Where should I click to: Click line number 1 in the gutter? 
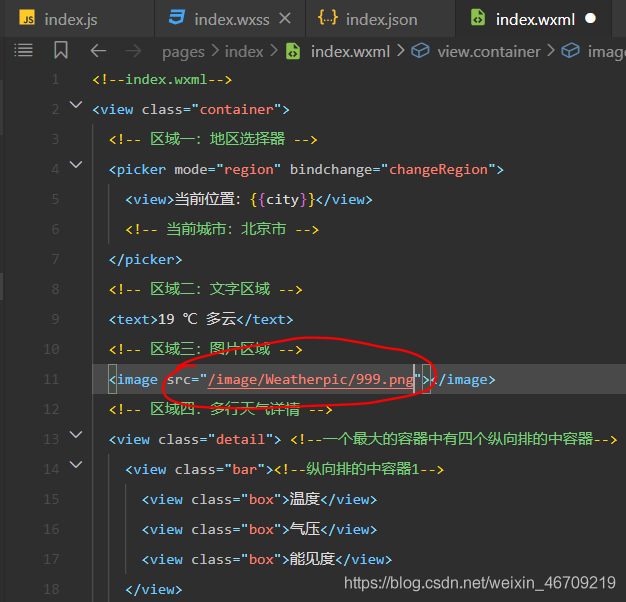click(x=55, y=79)
